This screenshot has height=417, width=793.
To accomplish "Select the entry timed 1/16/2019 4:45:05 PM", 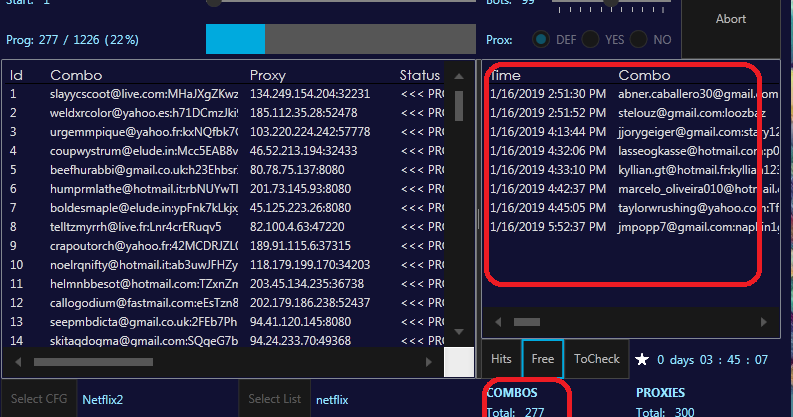I will point(632,208).
